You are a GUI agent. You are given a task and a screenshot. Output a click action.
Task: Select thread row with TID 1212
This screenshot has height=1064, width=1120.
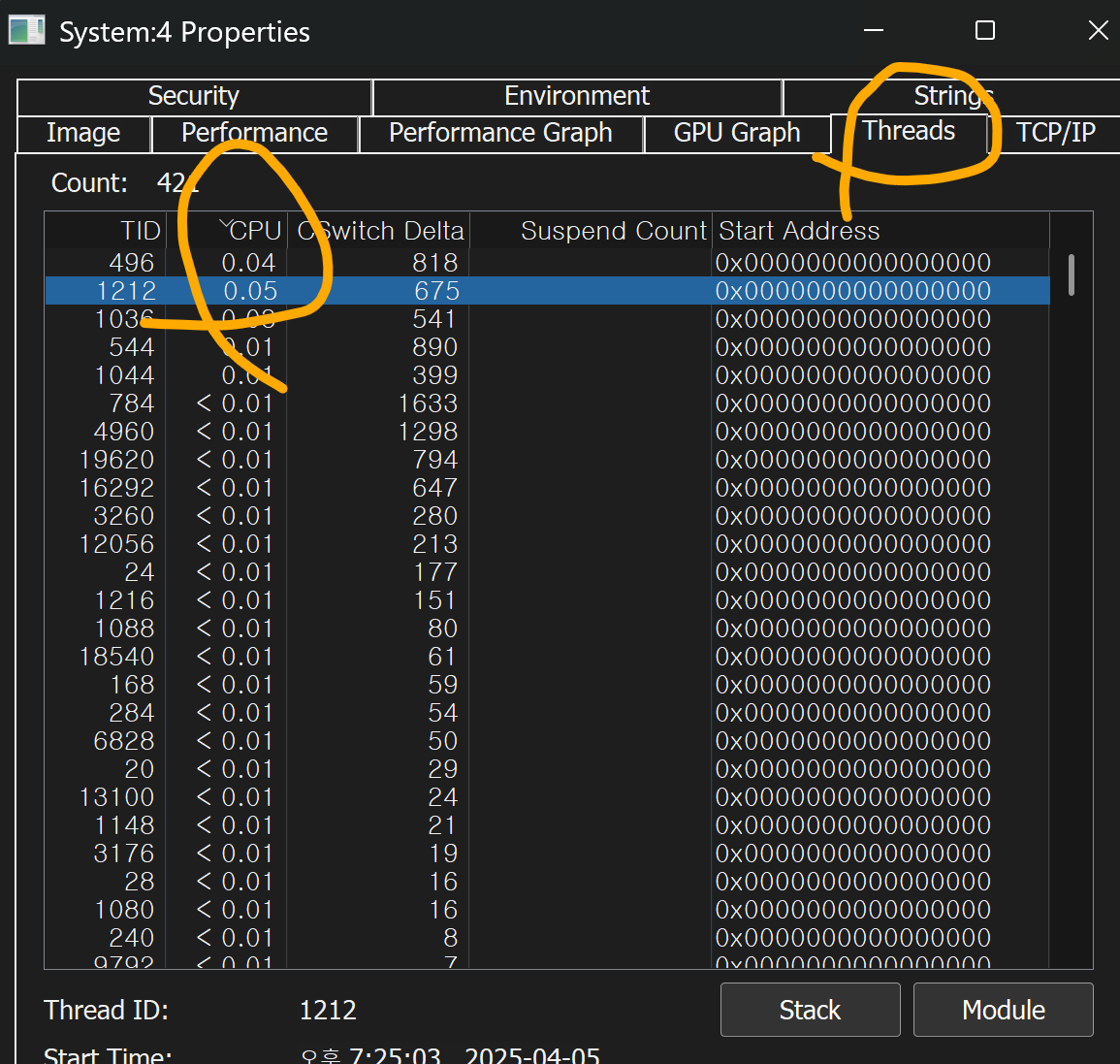(x=547, y=291)
